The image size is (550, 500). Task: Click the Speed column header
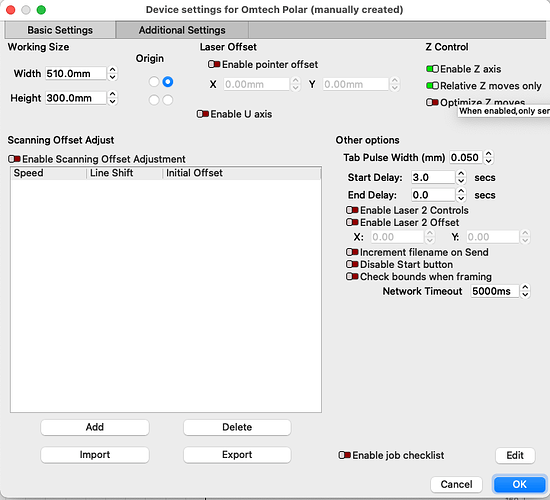49,173
